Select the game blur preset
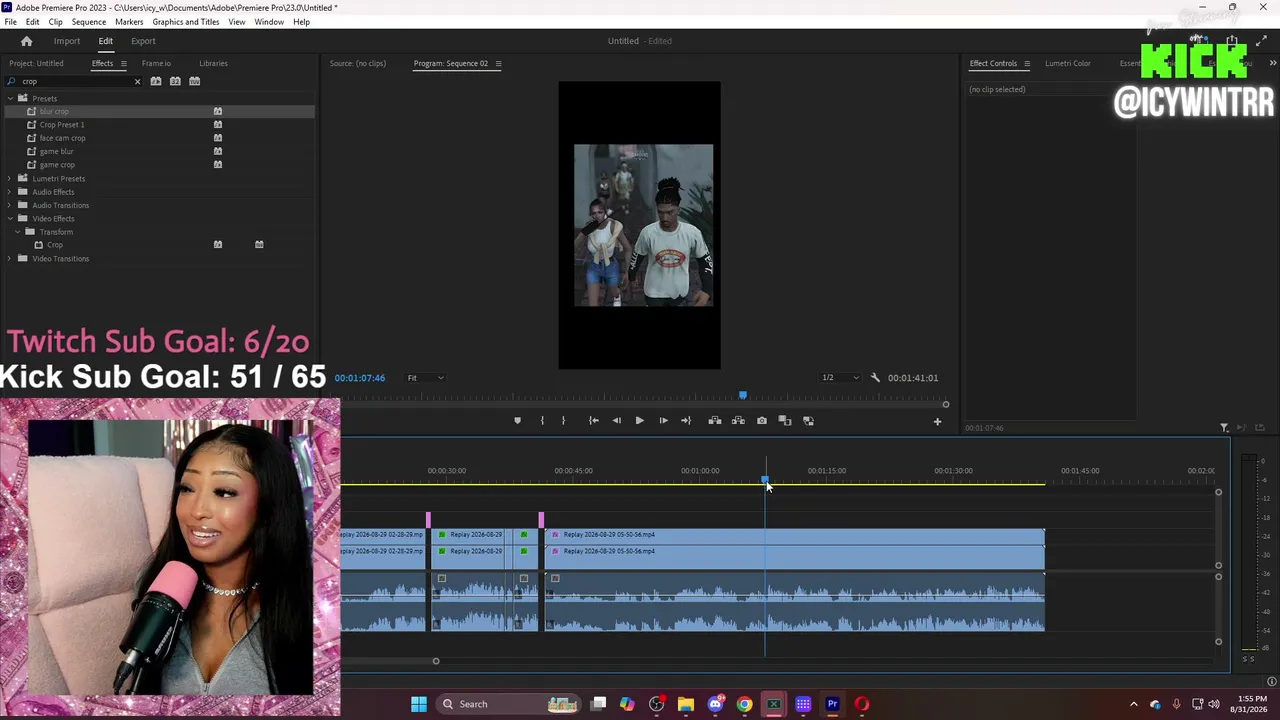This screenshot has width=1280, height=720. pyautogui.click(x=56, y=151)
